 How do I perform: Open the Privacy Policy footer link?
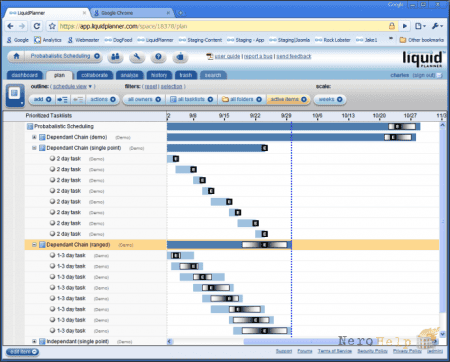coord(407,351)
